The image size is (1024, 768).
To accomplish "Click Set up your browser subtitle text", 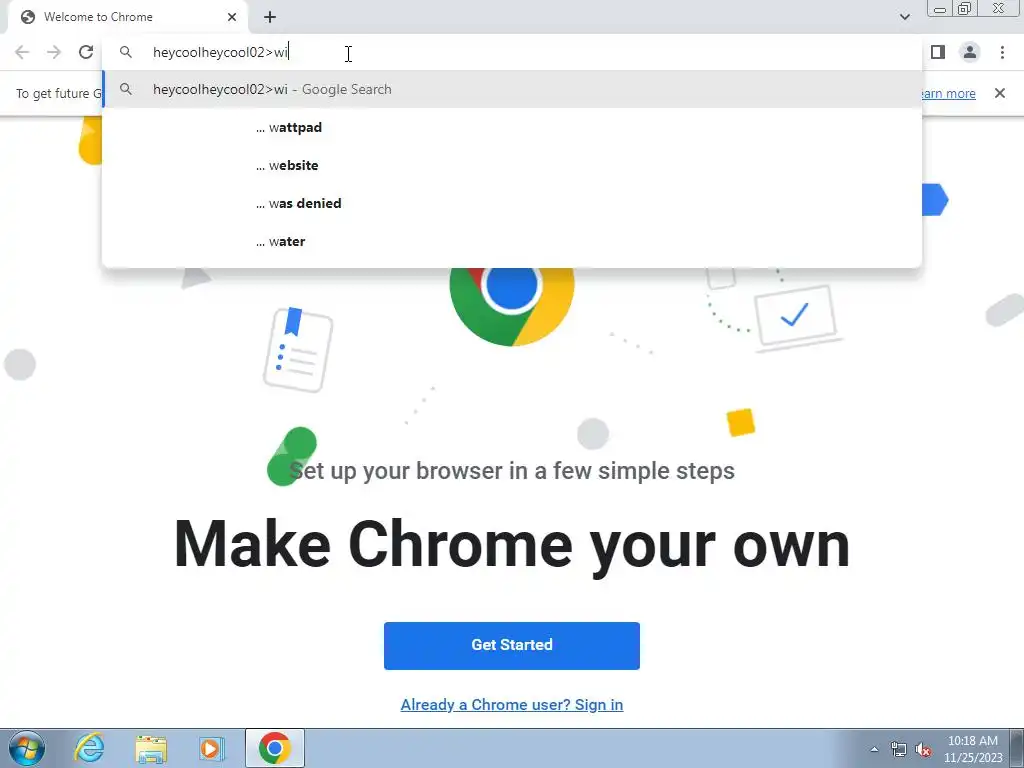I will coord(511,471).
